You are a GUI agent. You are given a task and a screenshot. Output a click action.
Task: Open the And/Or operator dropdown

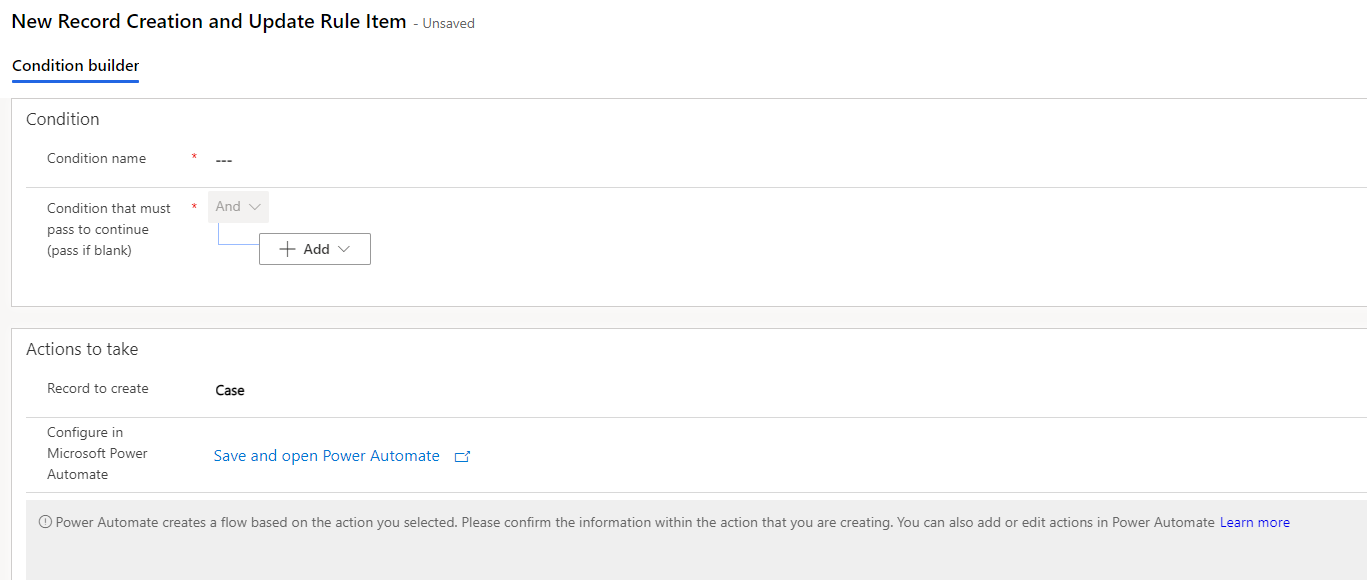[x=237, y=206]
